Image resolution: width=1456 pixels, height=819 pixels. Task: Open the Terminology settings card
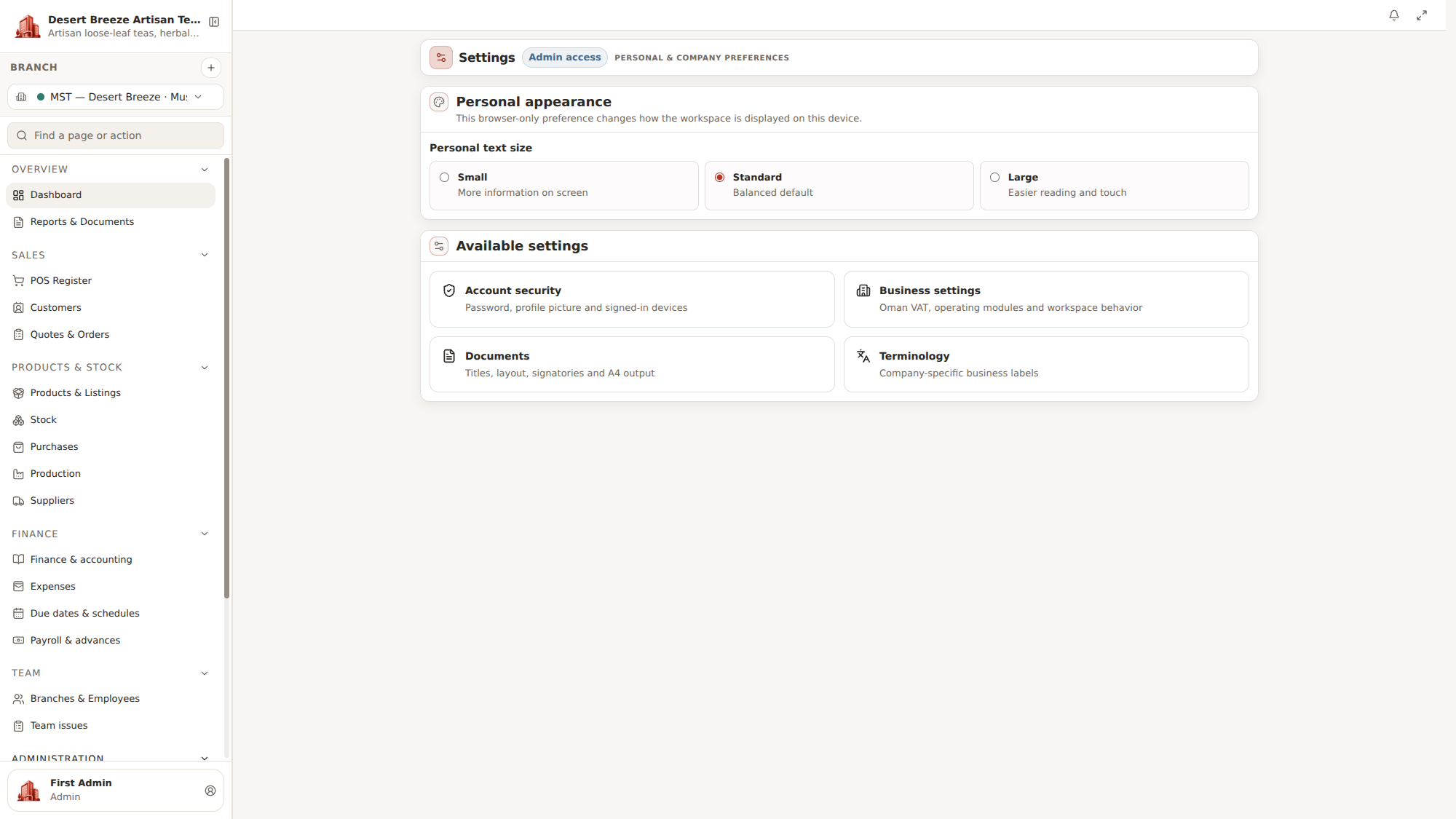[1046, 365]
